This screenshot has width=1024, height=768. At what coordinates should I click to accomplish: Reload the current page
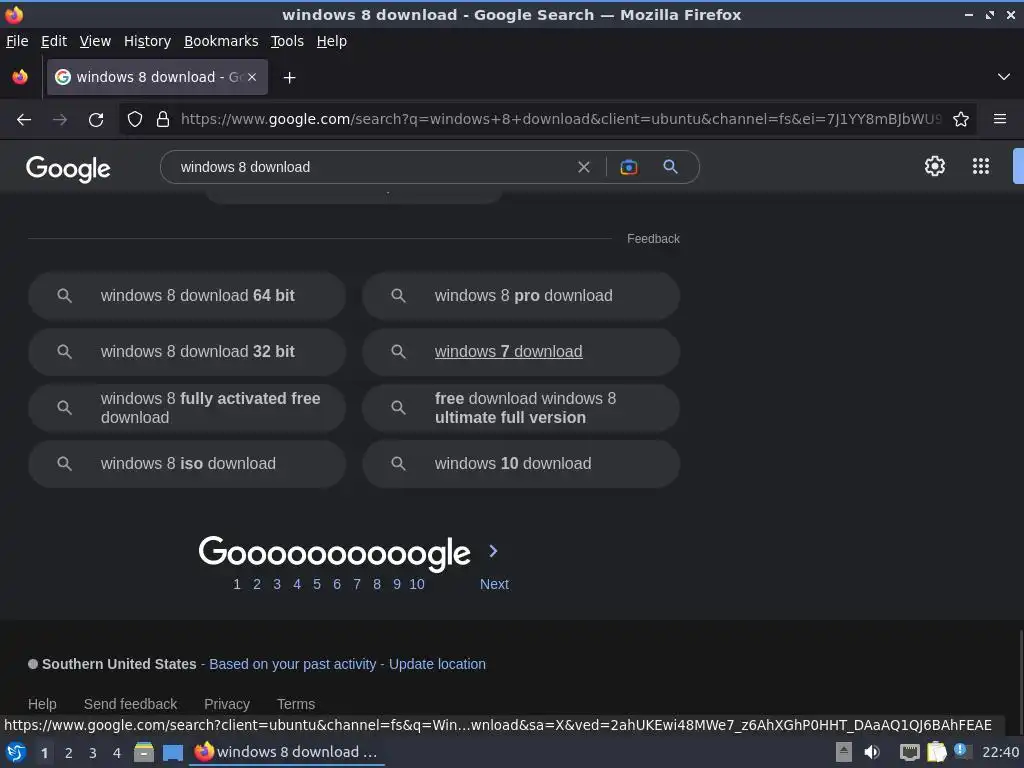coord(96,120)
